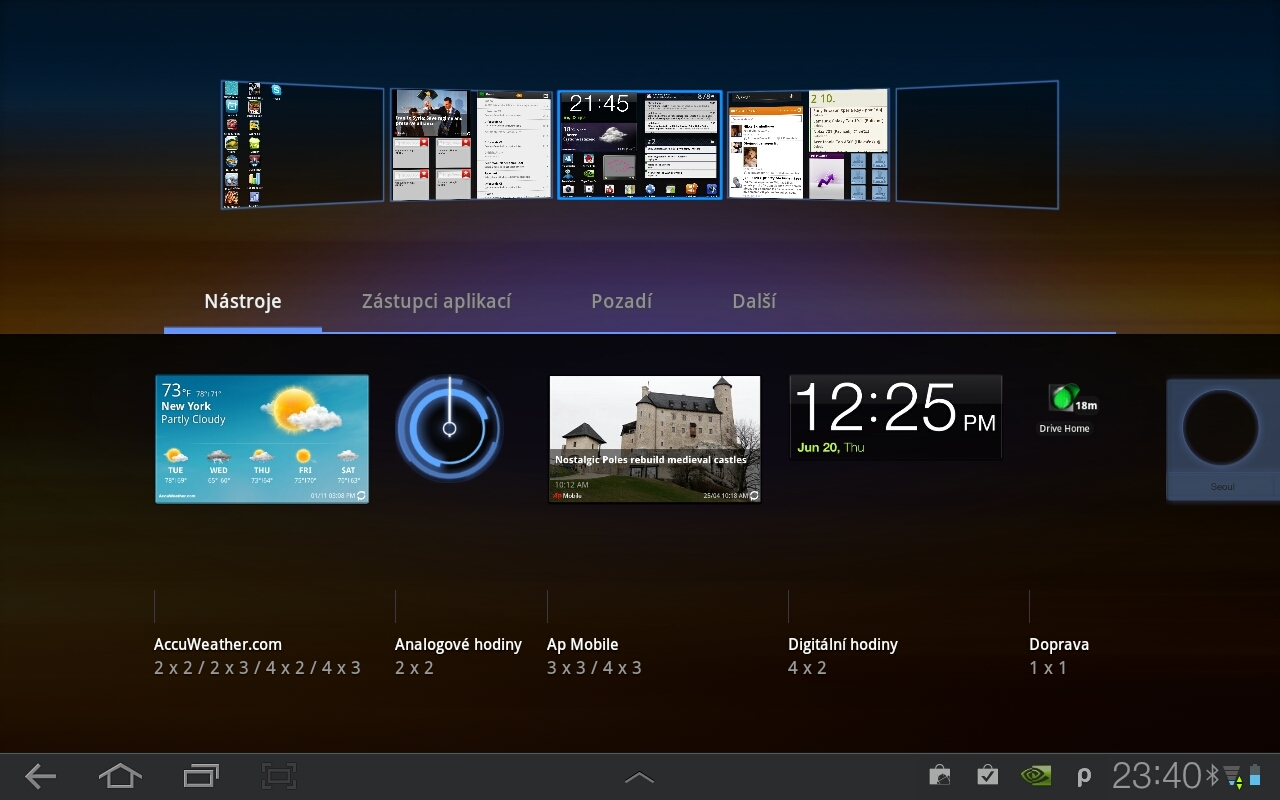Tap the signal strength indicator

coord(1234,778)
